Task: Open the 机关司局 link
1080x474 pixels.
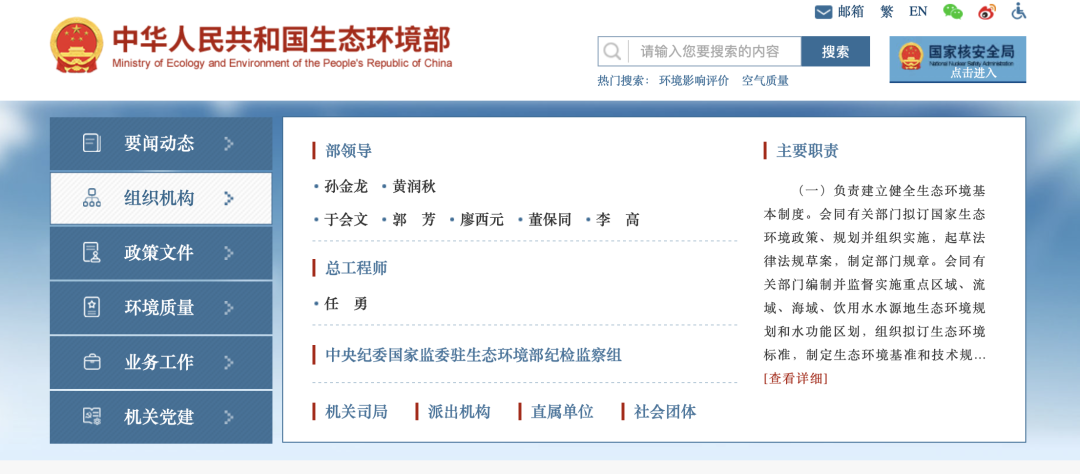Action: 356,412
